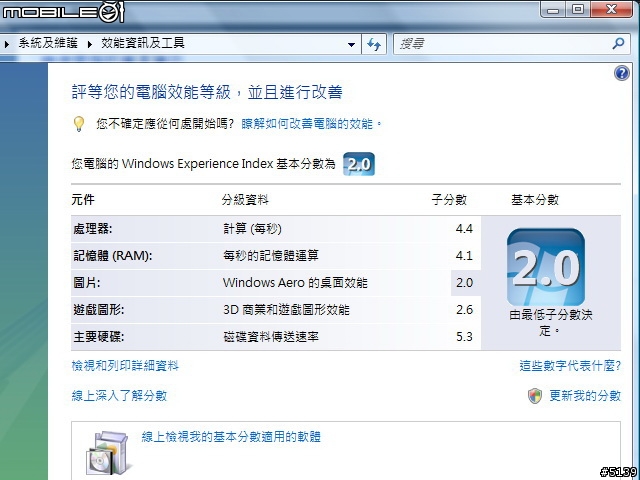Open the address bar history dropdown arrow
This screenshot has width=640, height=480.
351,44
